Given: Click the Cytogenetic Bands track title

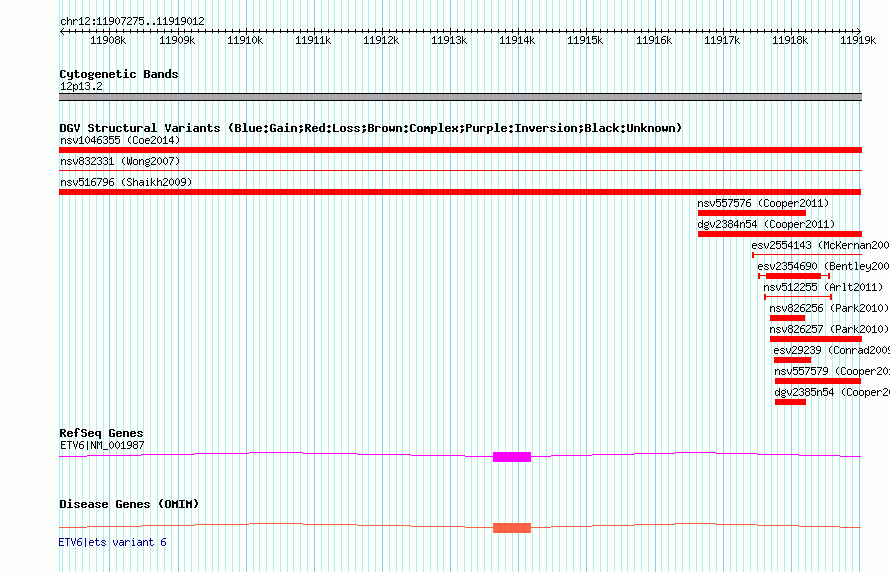Looking at the screenshot, I should tap(119, 74).
